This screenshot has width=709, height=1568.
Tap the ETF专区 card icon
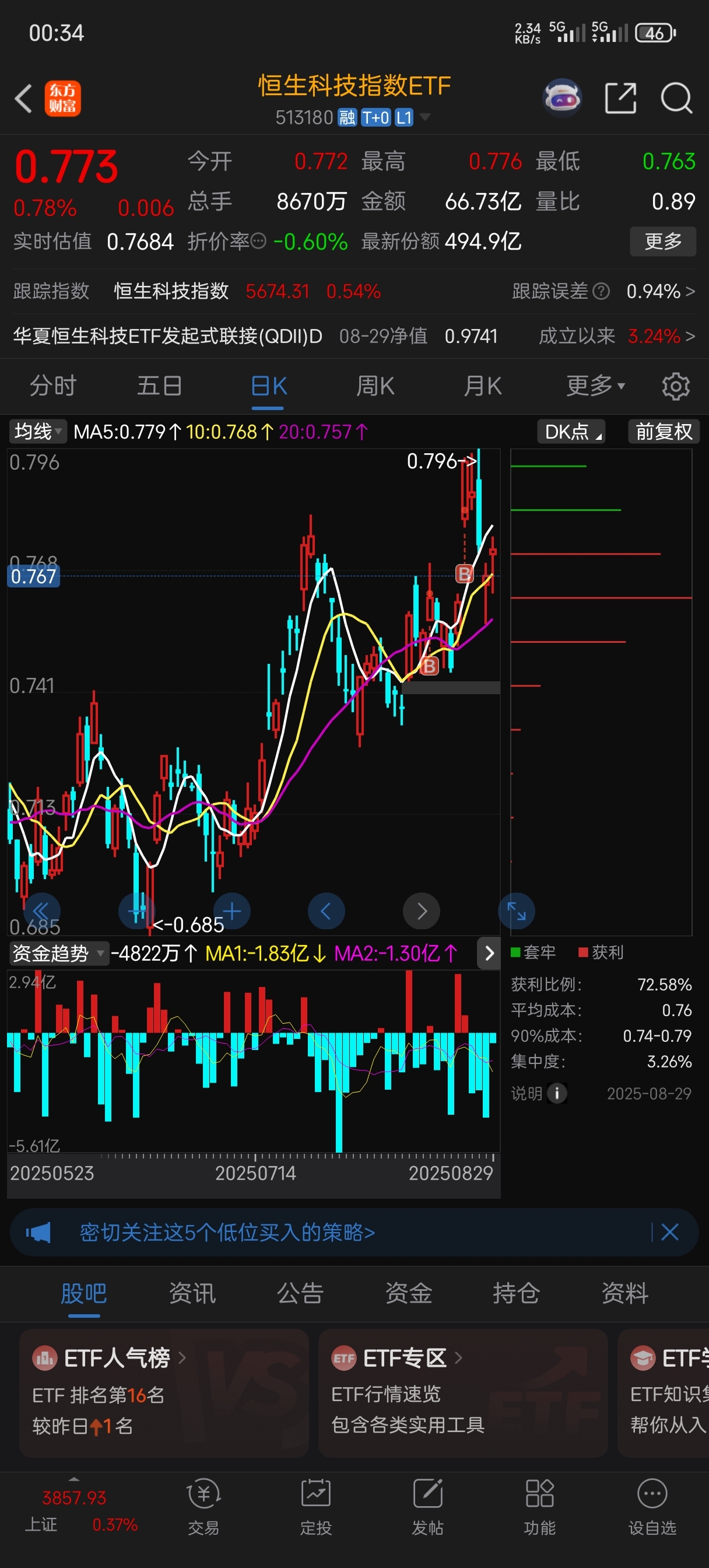344,1358
